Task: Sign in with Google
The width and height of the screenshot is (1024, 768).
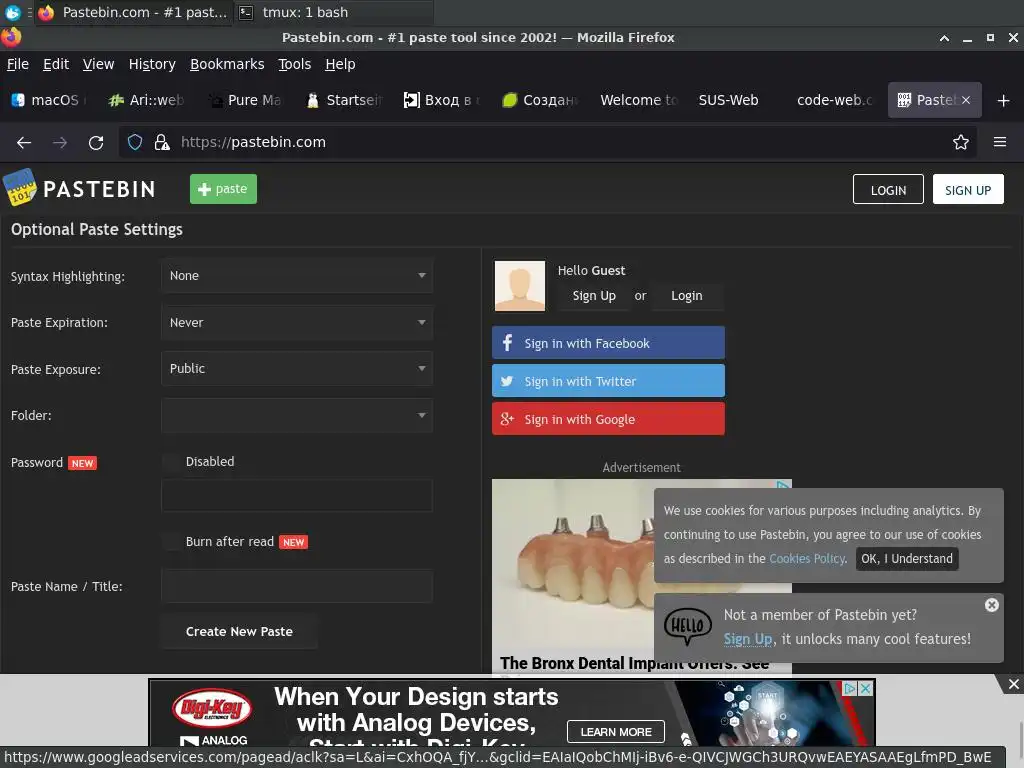Action: tap(608, 419)
